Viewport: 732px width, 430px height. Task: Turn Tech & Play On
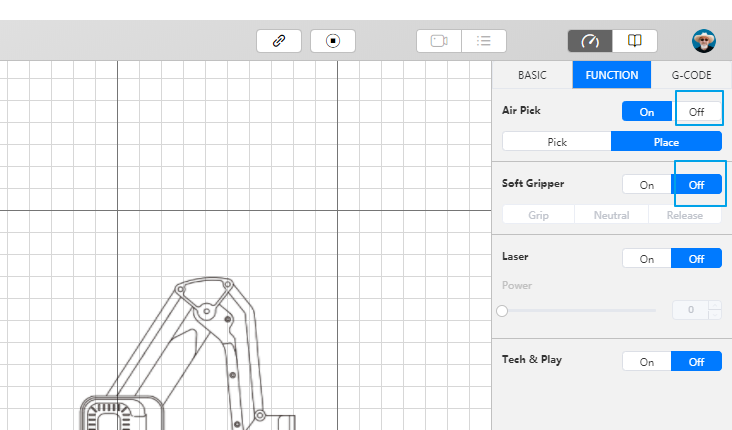(647, 362)
